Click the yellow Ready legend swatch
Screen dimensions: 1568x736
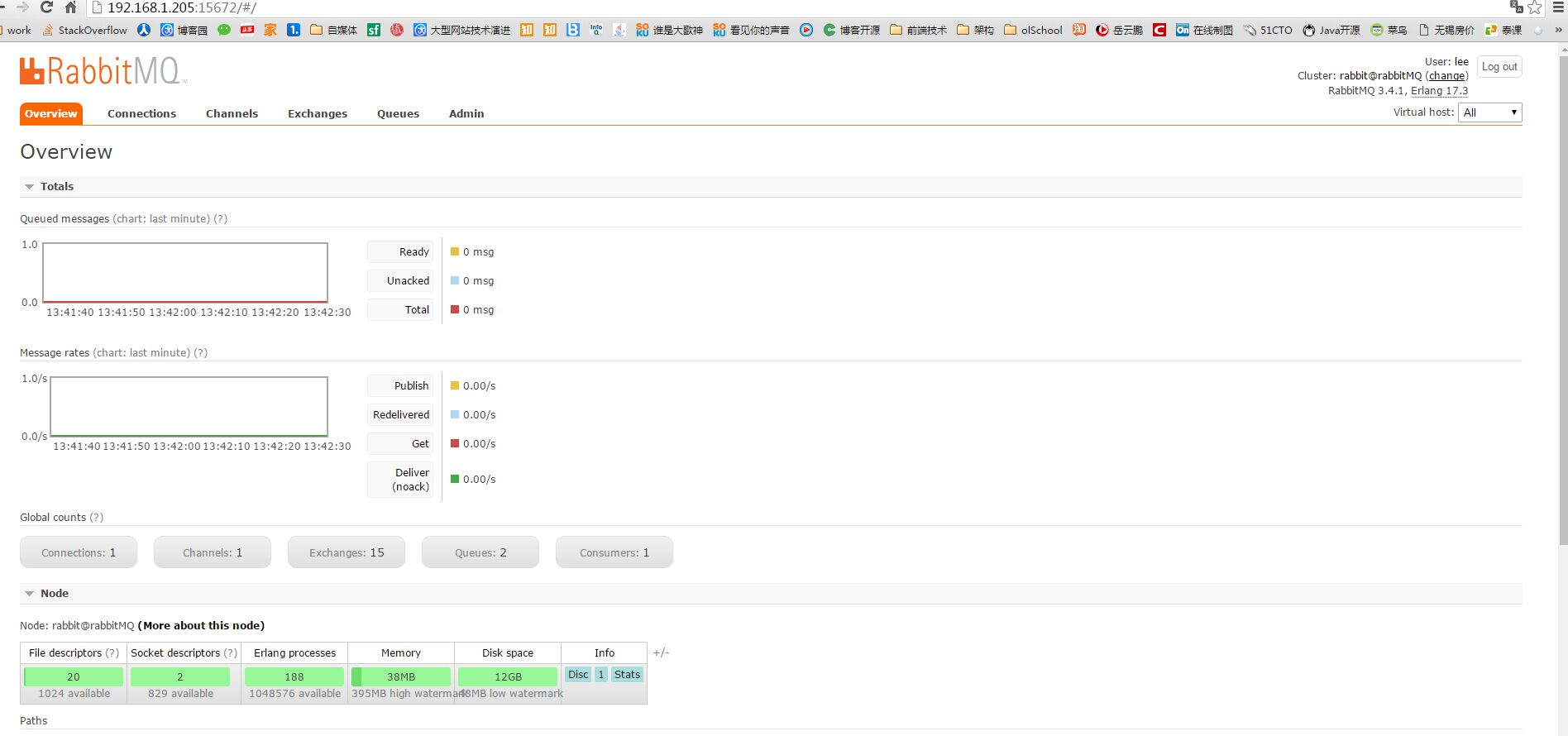(x=455, y=251)
